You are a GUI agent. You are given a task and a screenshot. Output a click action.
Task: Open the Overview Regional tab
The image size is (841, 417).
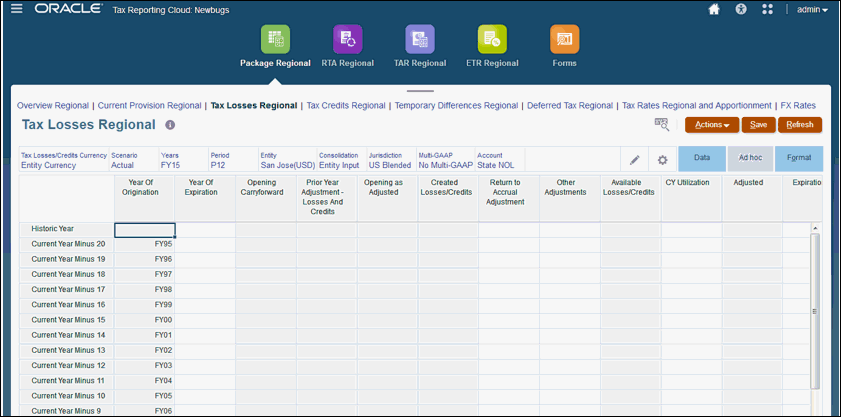(x=53, y=106)
